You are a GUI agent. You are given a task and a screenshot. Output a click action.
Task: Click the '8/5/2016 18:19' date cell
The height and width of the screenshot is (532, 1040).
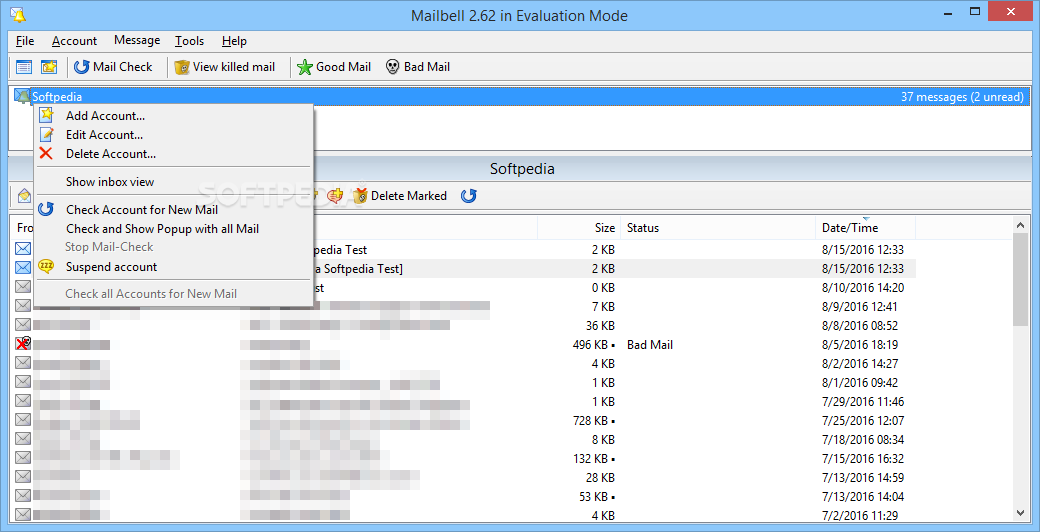point(860,344)
